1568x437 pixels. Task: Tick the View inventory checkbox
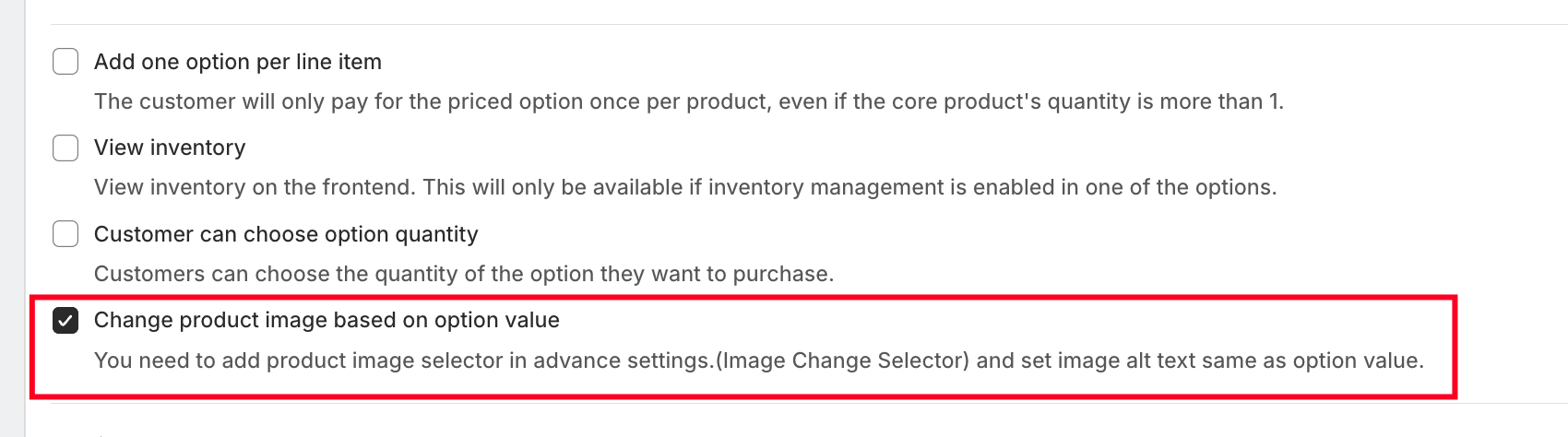point(65,148)
